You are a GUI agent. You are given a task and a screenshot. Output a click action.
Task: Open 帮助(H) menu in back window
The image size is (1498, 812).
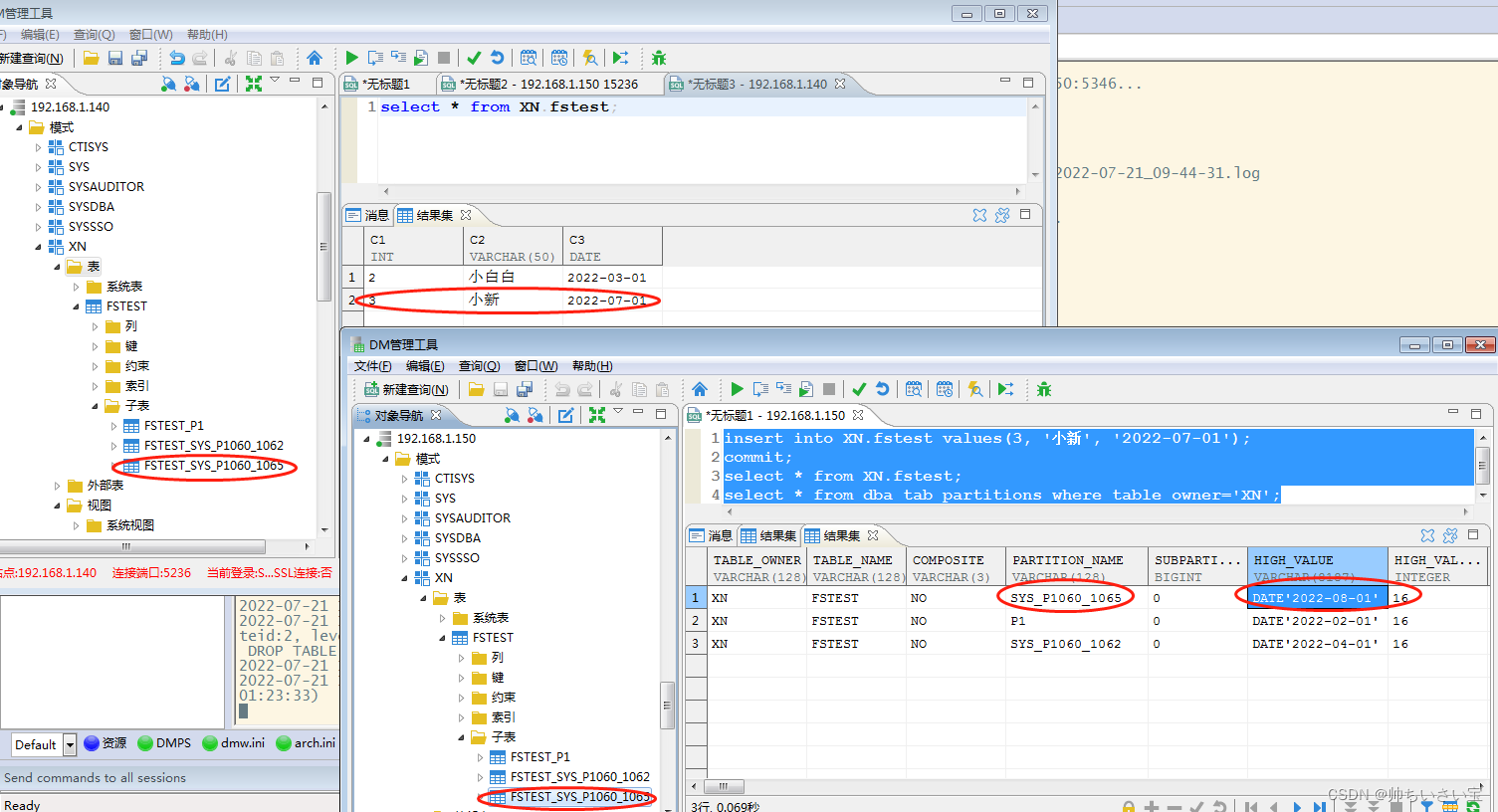click(x=207, y=35)
